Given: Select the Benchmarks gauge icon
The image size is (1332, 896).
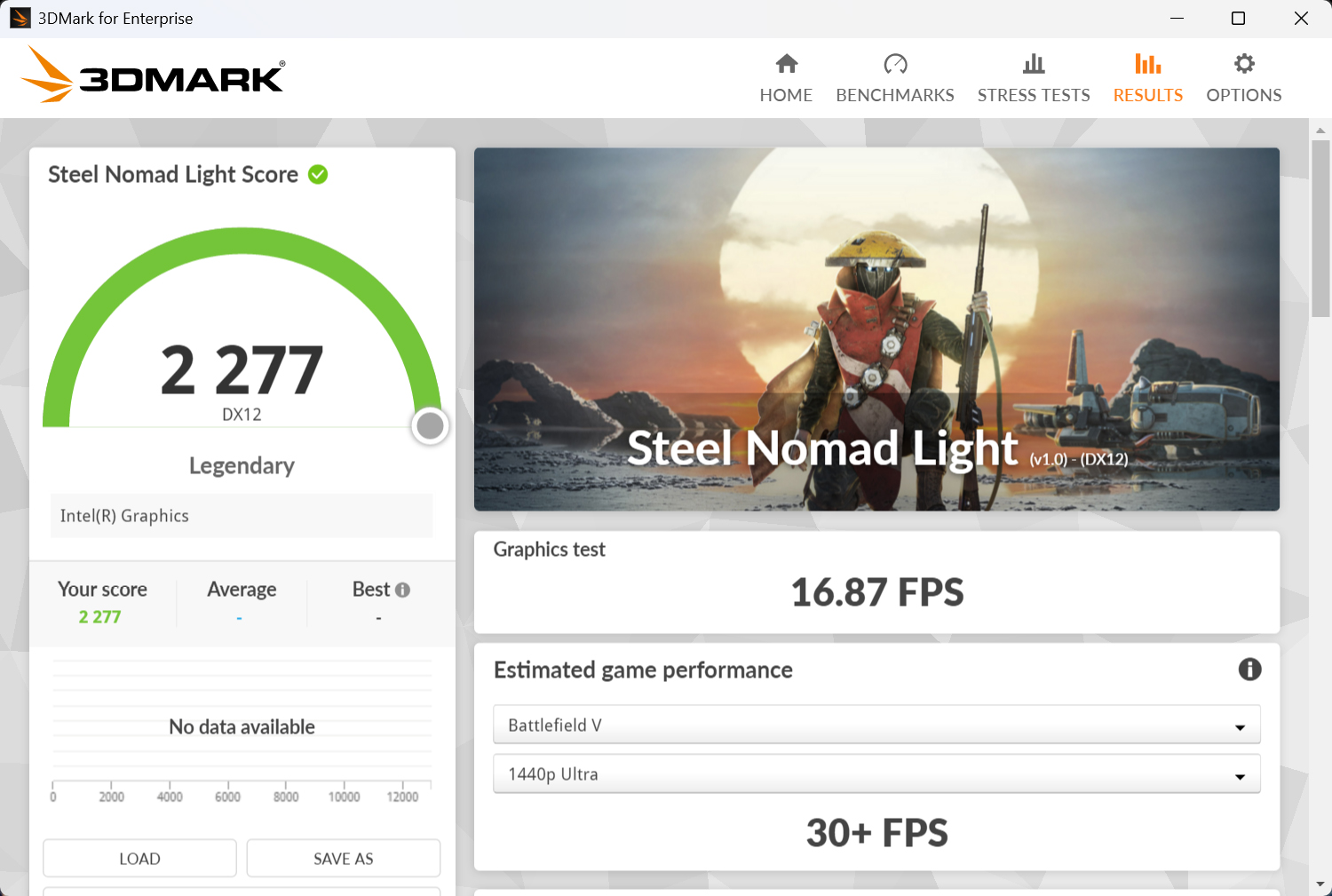Looking at the screenshot, I should coord(895,64).
